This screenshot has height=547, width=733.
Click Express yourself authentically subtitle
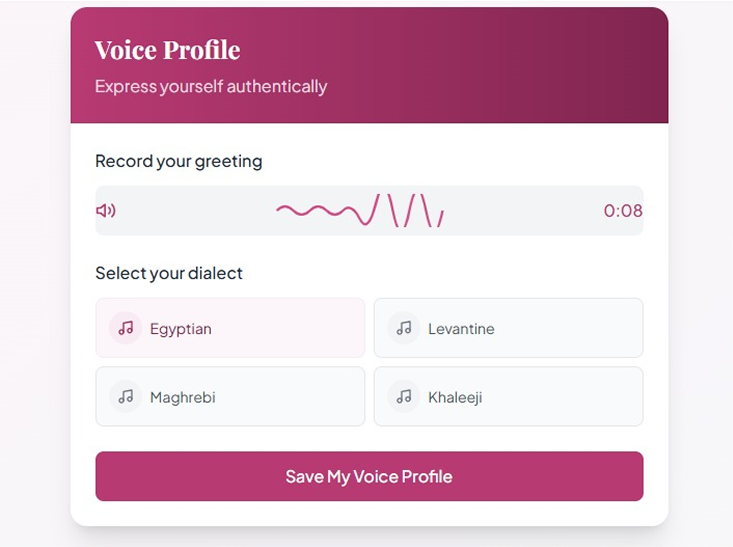coord(211,87)
